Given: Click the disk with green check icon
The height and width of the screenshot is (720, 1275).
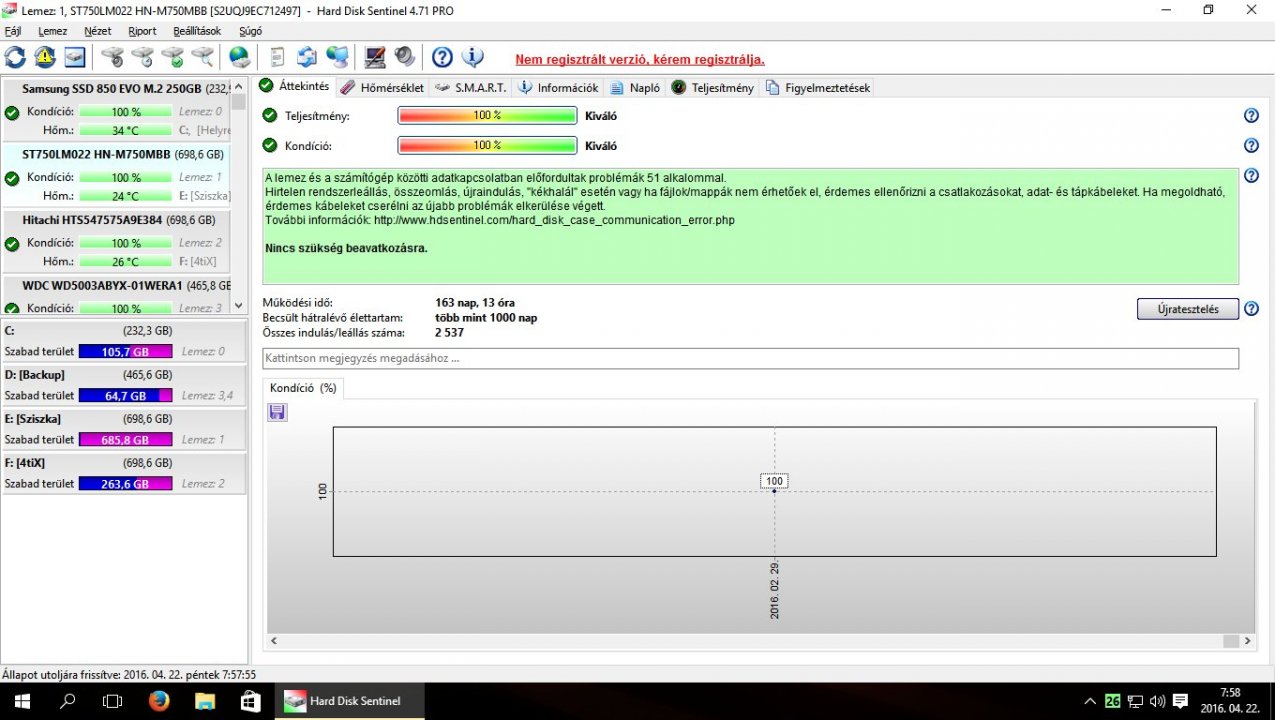Looking at the screenshot, I should (173, 57).
